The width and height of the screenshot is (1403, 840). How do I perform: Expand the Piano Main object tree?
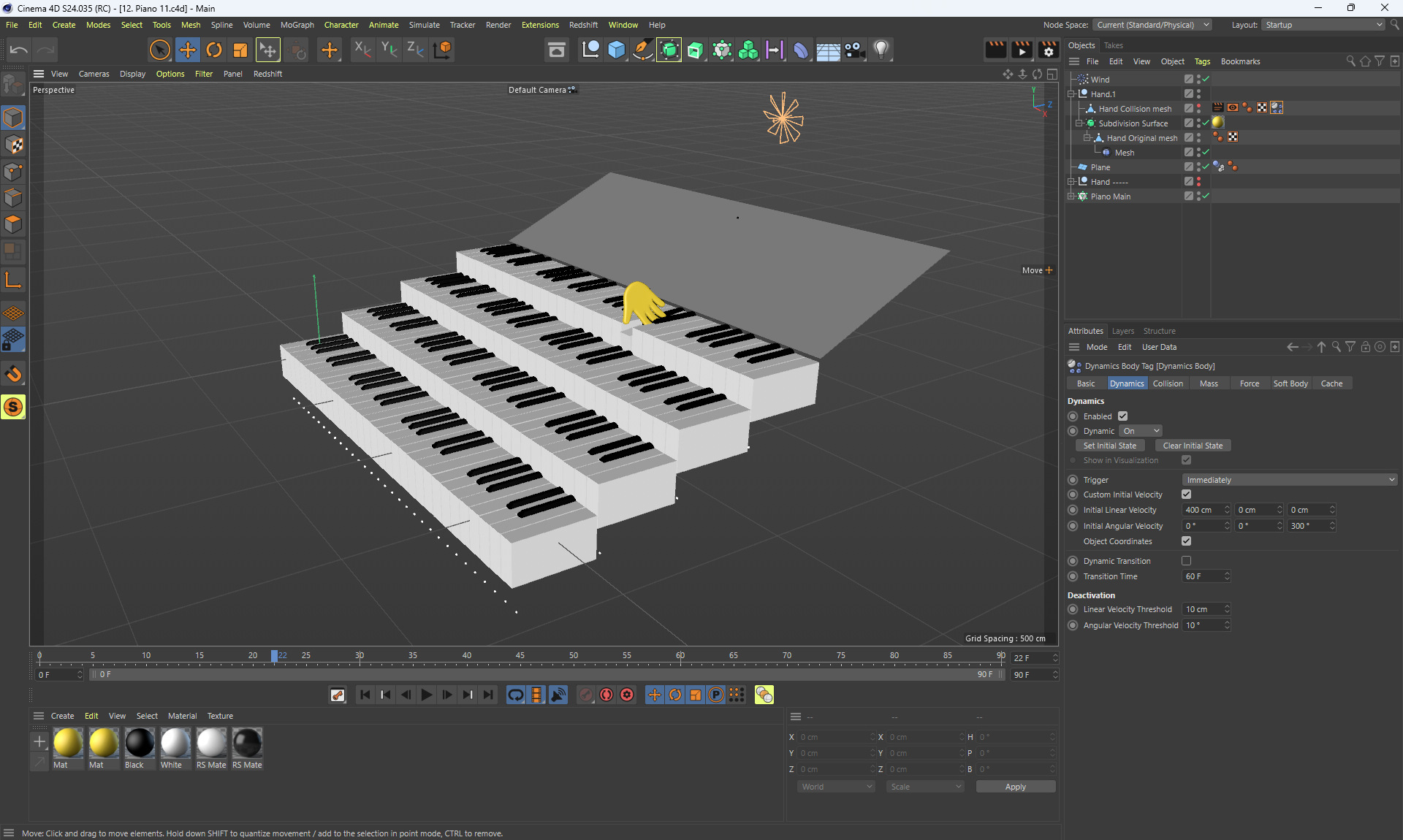1071,196
